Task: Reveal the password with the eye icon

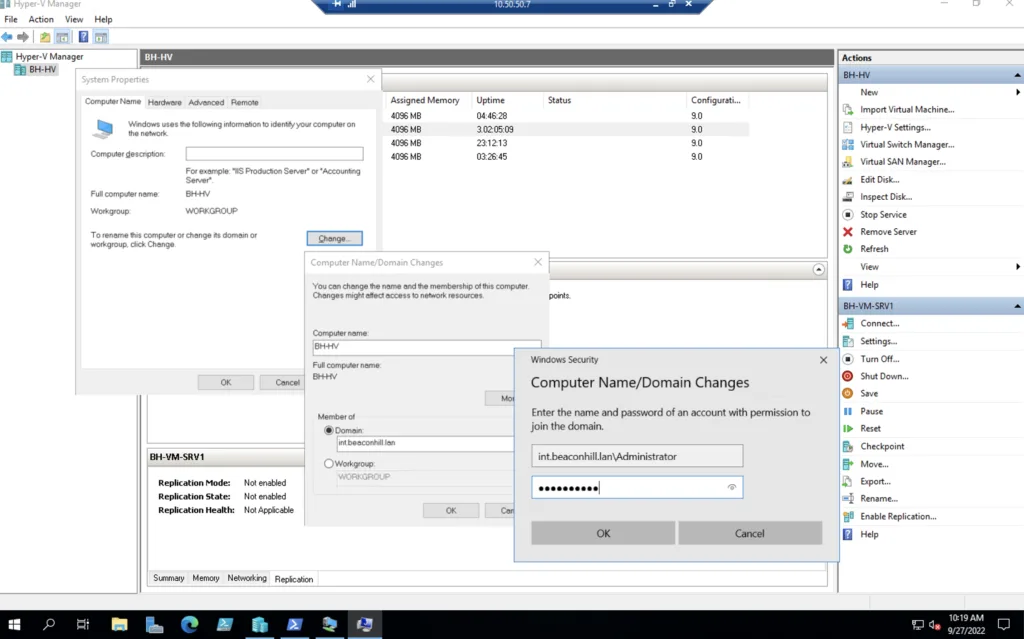Action: (x=731, y=487)
